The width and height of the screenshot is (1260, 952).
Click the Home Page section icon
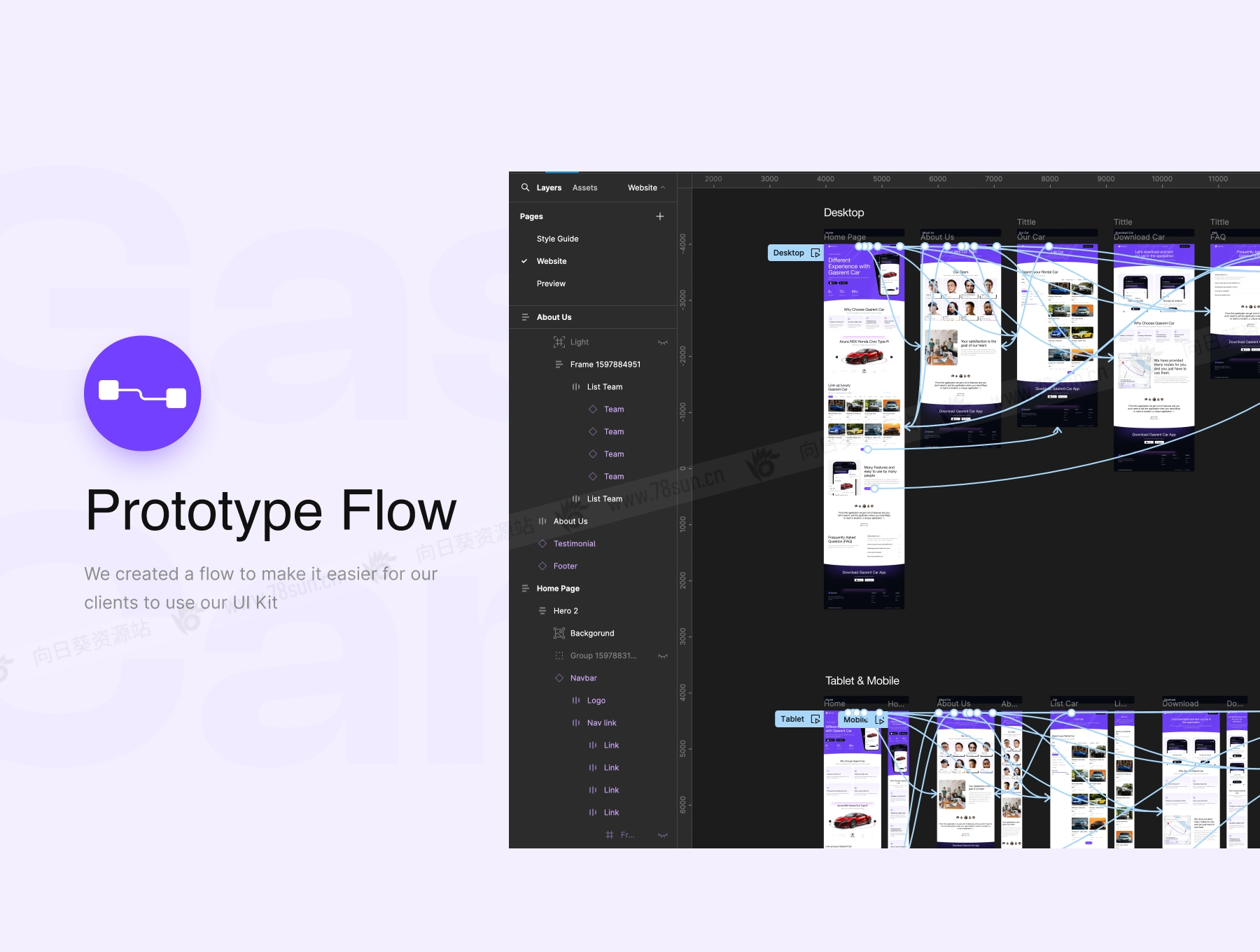coord(525,588)
